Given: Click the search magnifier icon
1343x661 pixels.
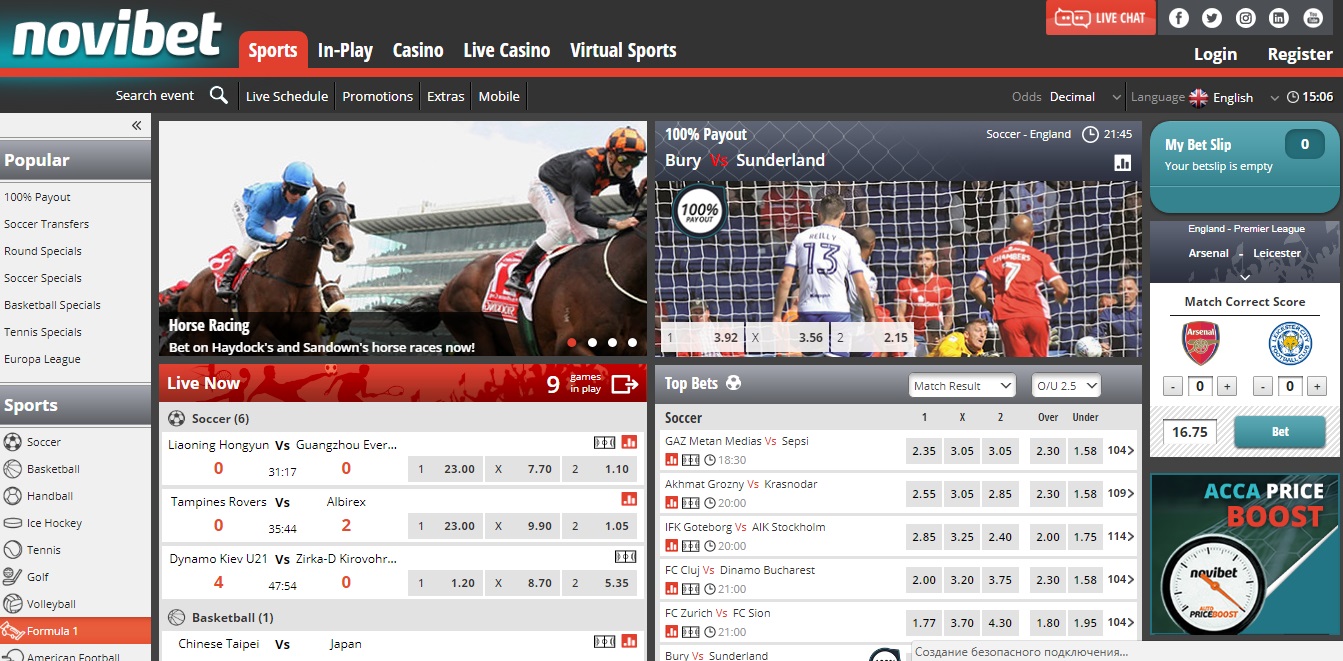Looking at the screenshot, I should [219, 96].
